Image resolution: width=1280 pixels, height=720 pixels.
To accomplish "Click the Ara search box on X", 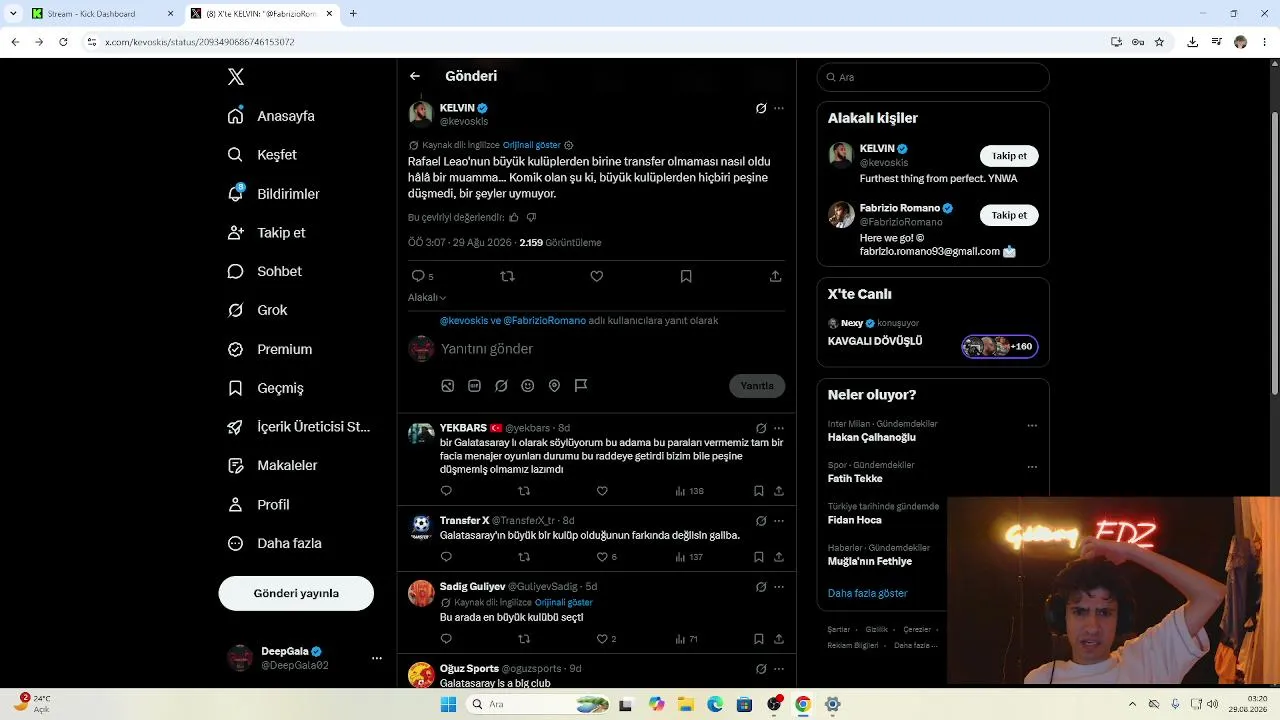I will point(933,77).
